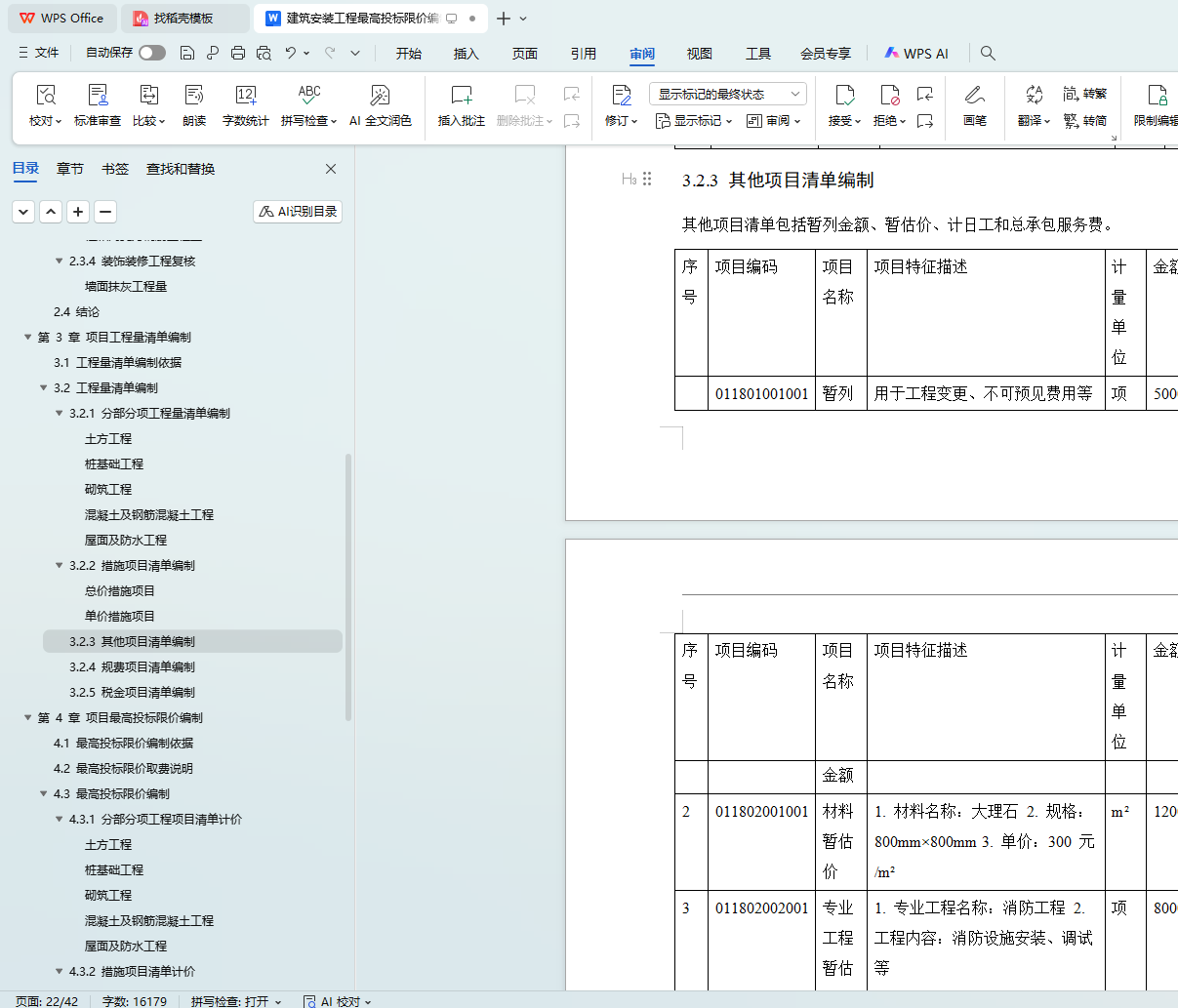Collapse 第 4 章 项目最高投标限价编制
Image resolution: width=1178 pixels, height=1008 pixels.
point(28,717)
